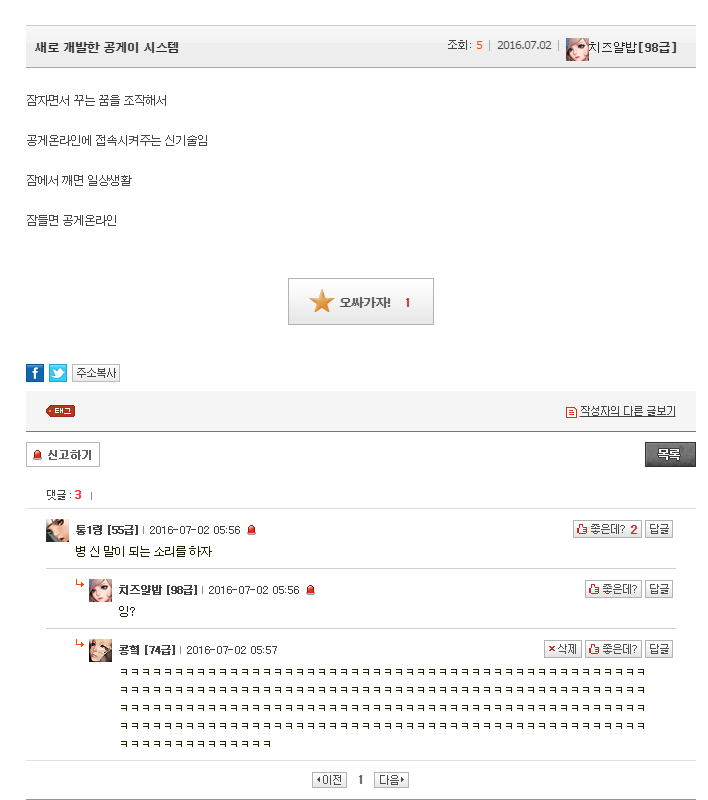Like 통1령's comment with 좋은데? 2
The image size is (708, 800).
point(607,529)
